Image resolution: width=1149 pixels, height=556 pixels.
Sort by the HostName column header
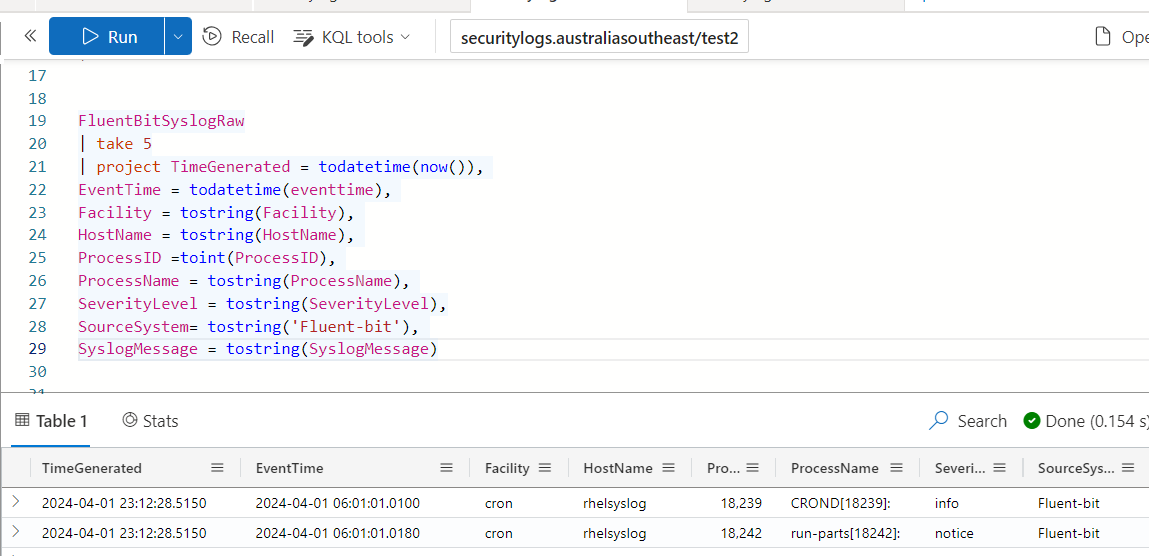point(618,468)
